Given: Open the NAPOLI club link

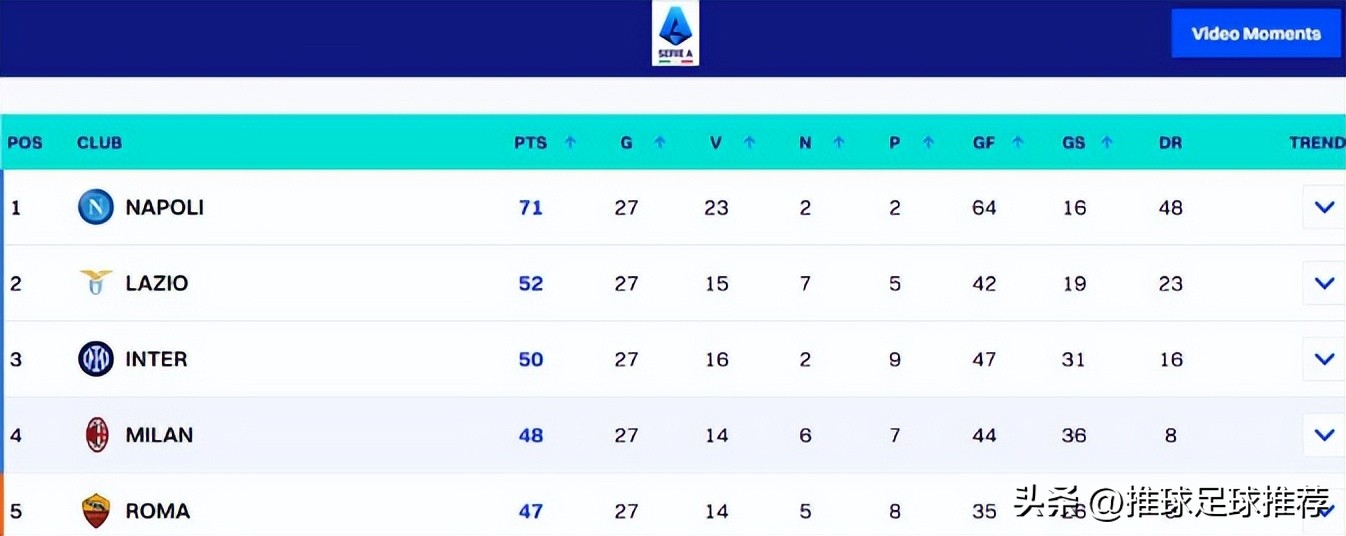Looking at the screenshot, I should point(164,207).
